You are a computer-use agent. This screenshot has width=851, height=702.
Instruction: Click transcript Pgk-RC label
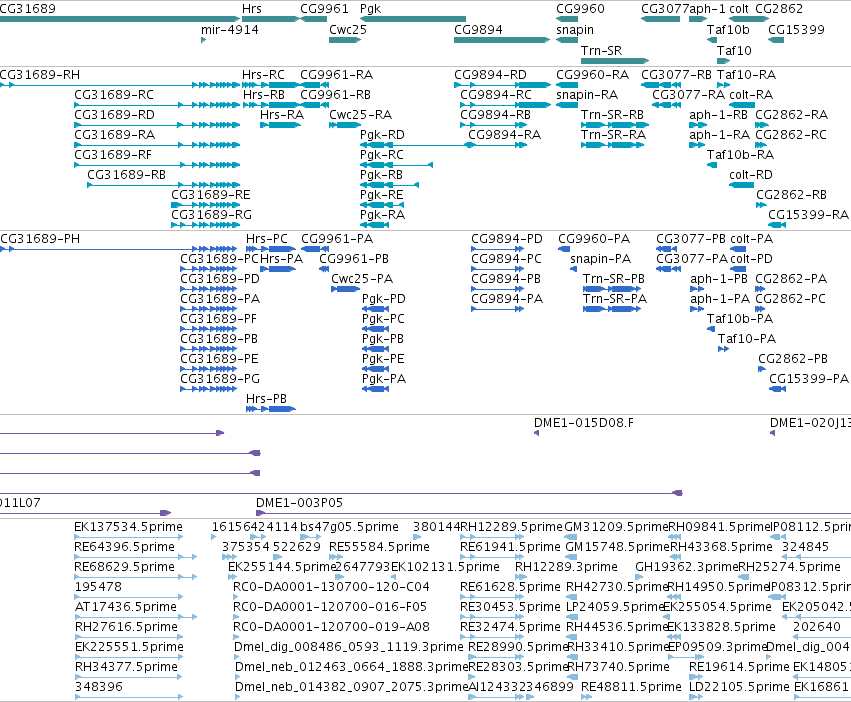382,155
